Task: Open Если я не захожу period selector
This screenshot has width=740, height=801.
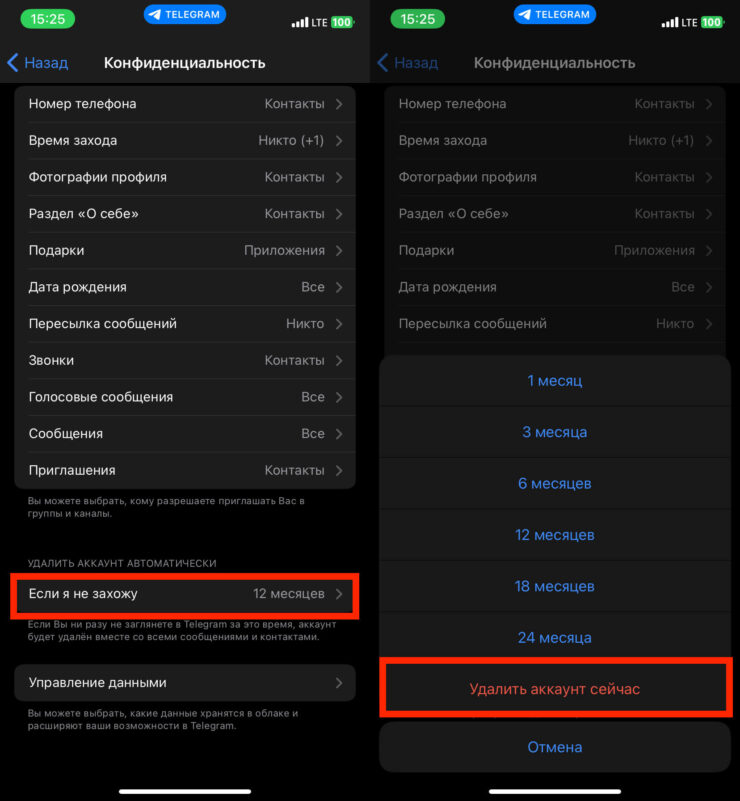Action: 185,594
